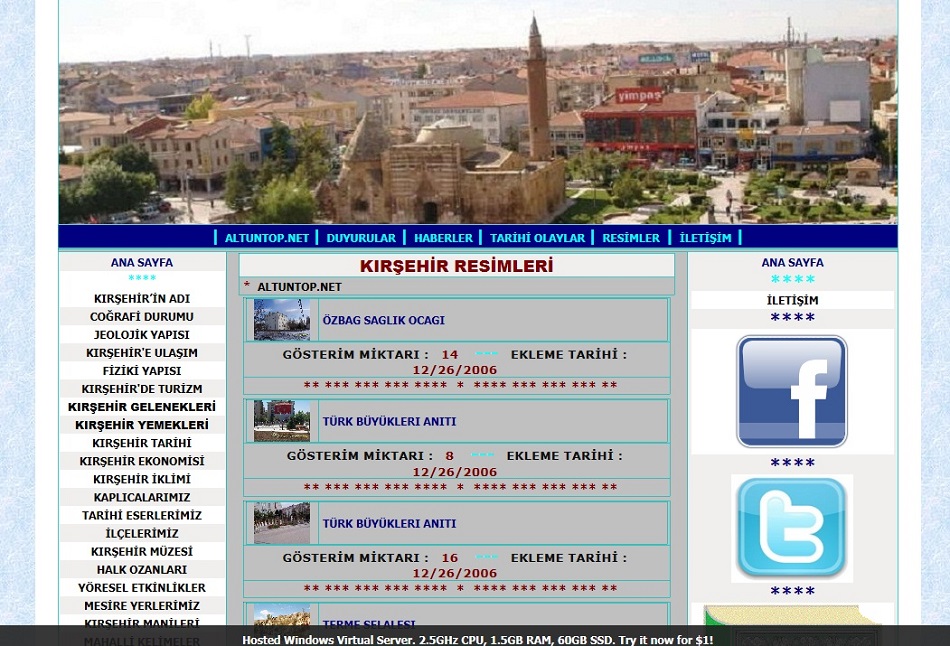
Task: Go to COĞRAFİ DURUMU
Action: (x=142, y=317)
